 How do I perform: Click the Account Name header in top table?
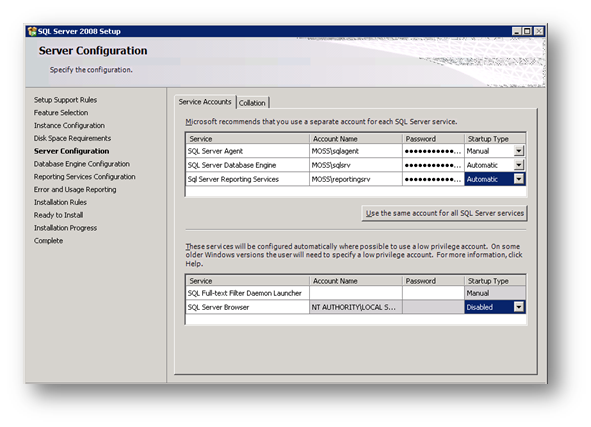pyautogui.click(x=356, y=139)
